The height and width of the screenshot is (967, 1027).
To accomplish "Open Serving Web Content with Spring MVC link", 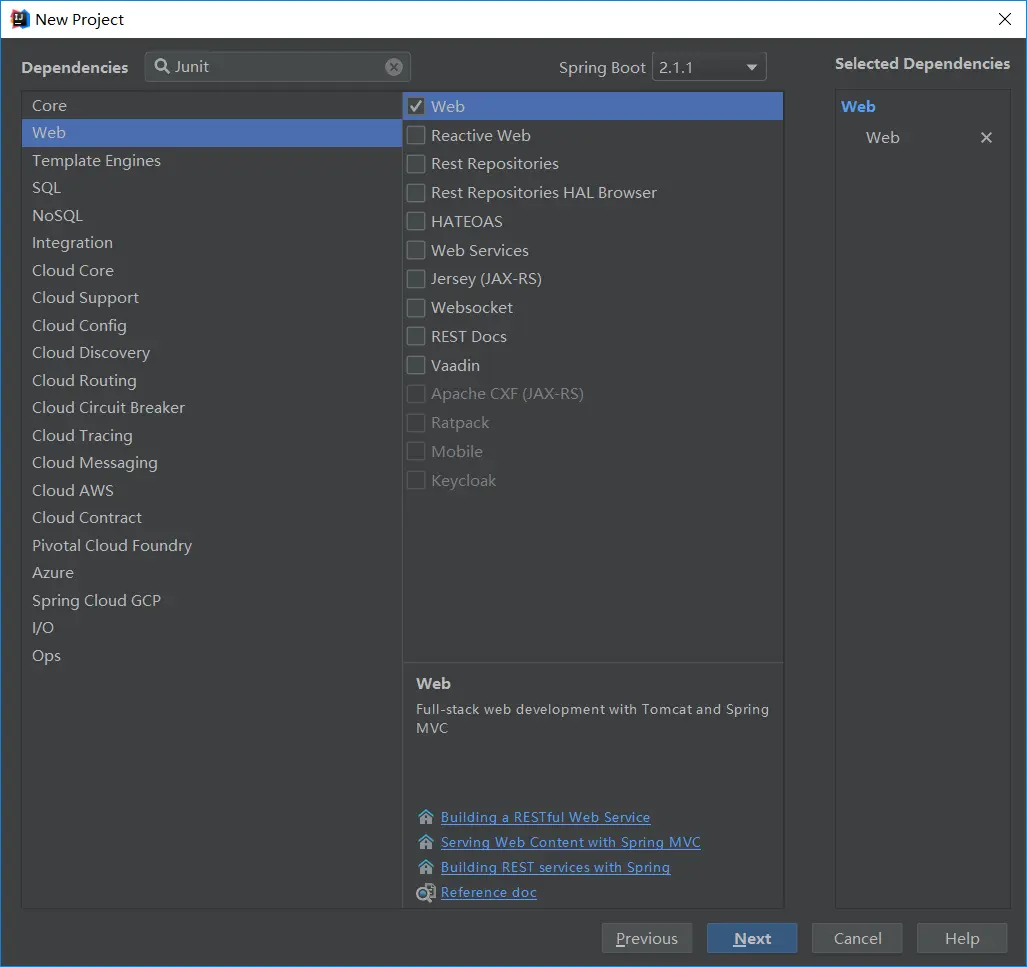I will pyautogui.click(x=570, y=842).
